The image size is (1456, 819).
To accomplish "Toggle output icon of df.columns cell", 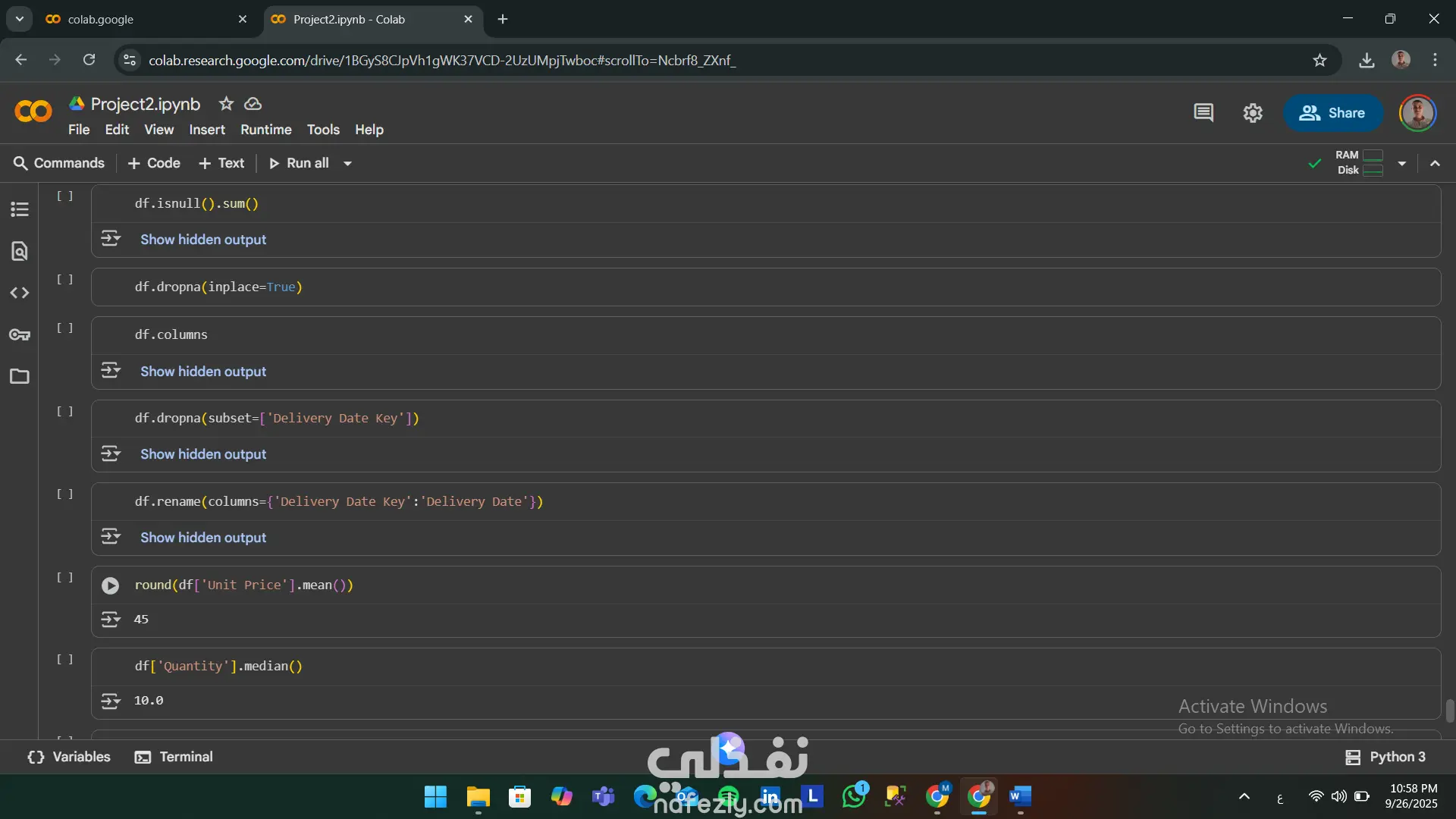I will [111, 371].
